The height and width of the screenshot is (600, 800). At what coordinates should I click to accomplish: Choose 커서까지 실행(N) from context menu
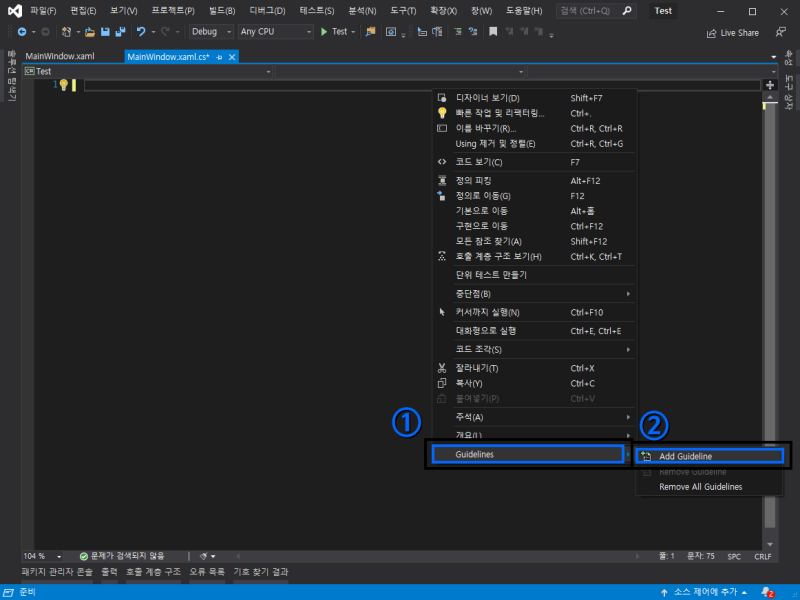click(x=533, y=312)
